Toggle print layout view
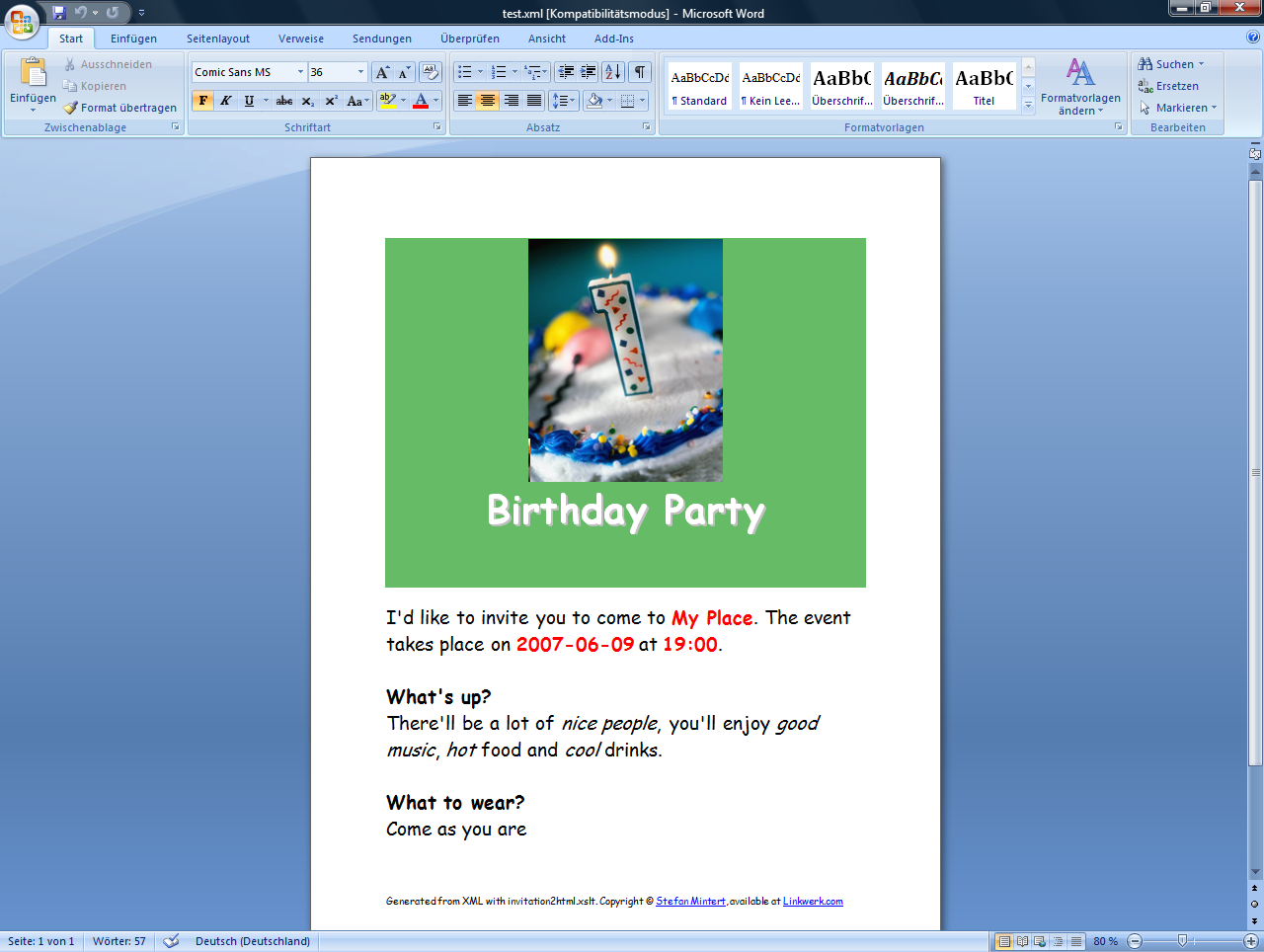This screenshot has width=1264, height=952. pos(1004,941)
